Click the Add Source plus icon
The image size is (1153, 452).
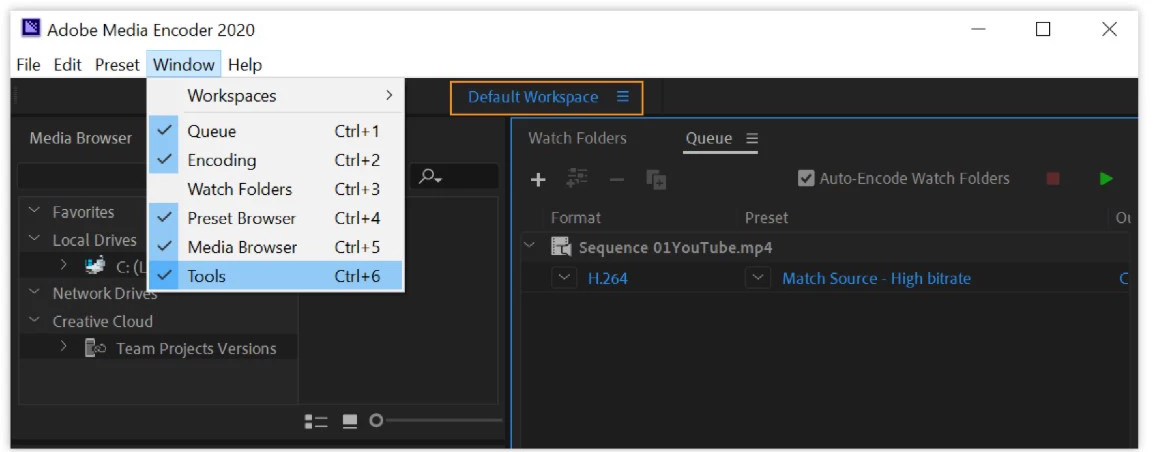point(538,179)
